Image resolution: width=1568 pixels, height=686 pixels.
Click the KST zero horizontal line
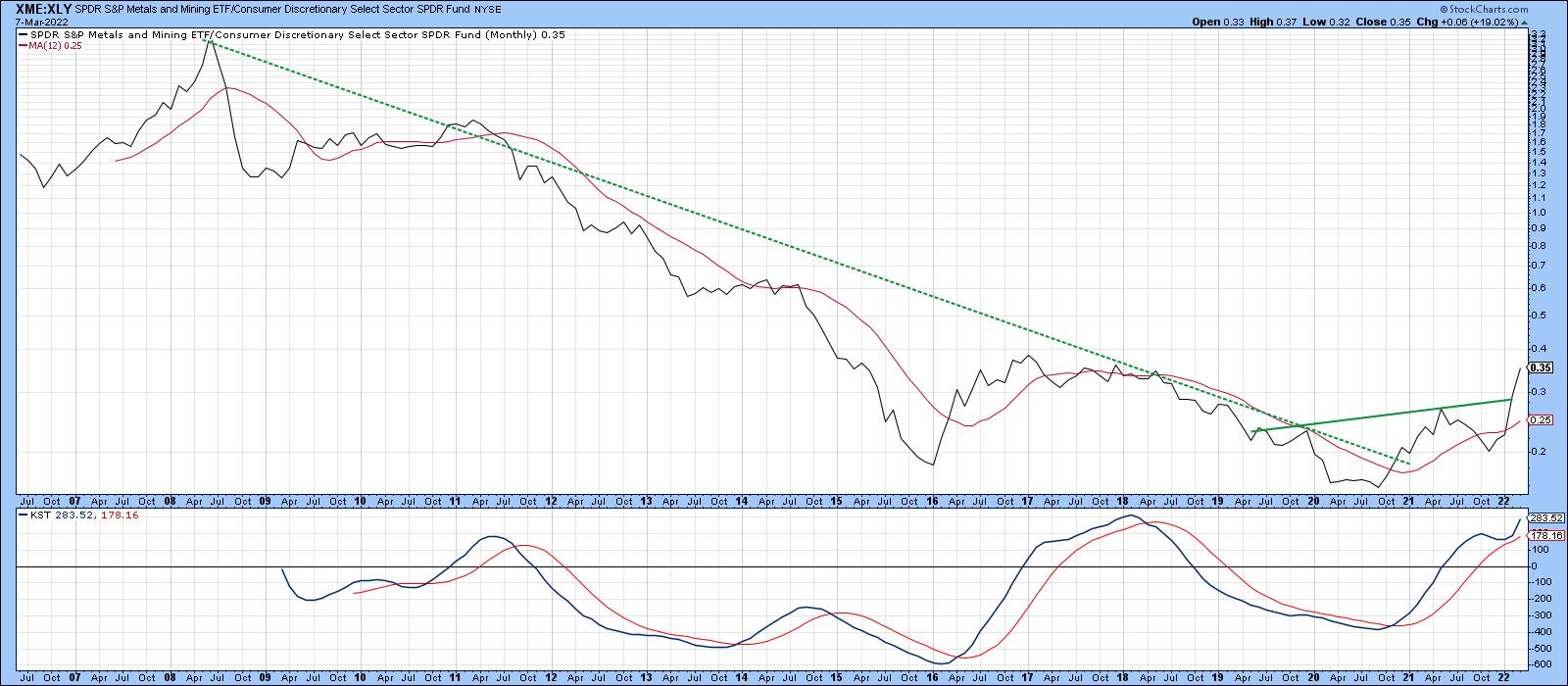686,566
